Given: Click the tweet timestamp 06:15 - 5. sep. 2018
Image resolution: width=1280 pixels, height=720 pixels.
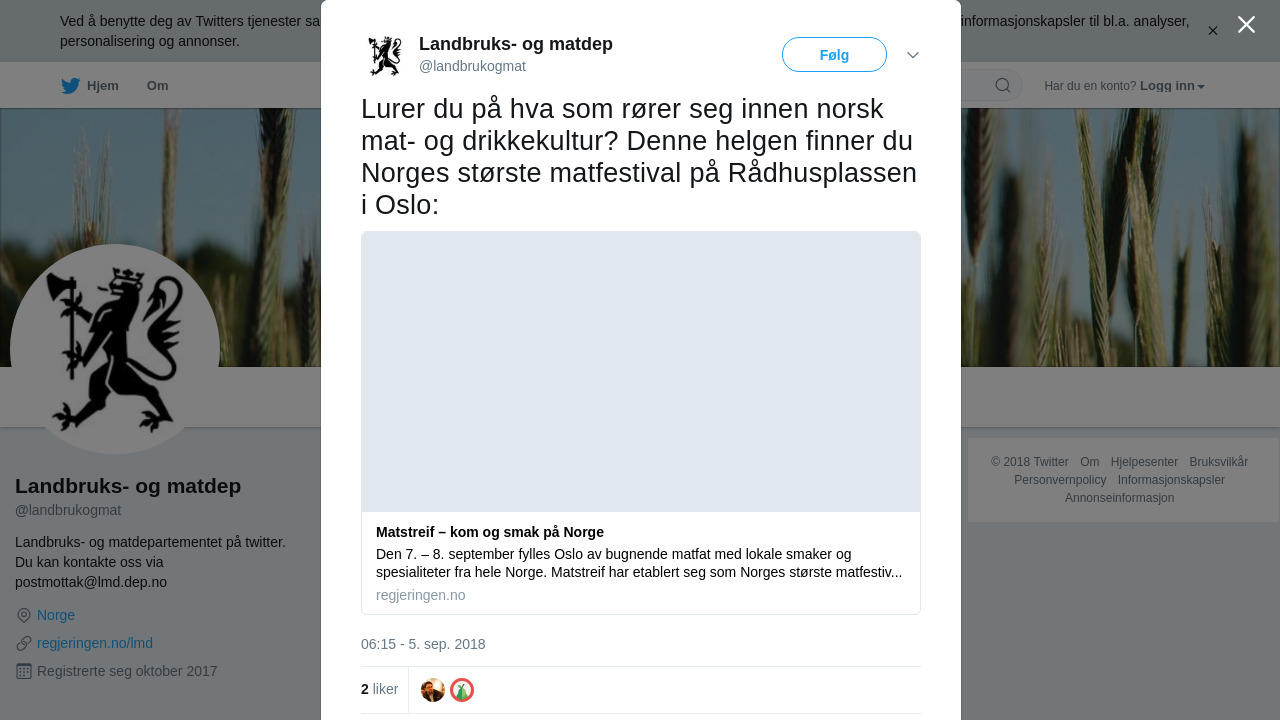Looking at the screenshot, I should coord(423,644).
